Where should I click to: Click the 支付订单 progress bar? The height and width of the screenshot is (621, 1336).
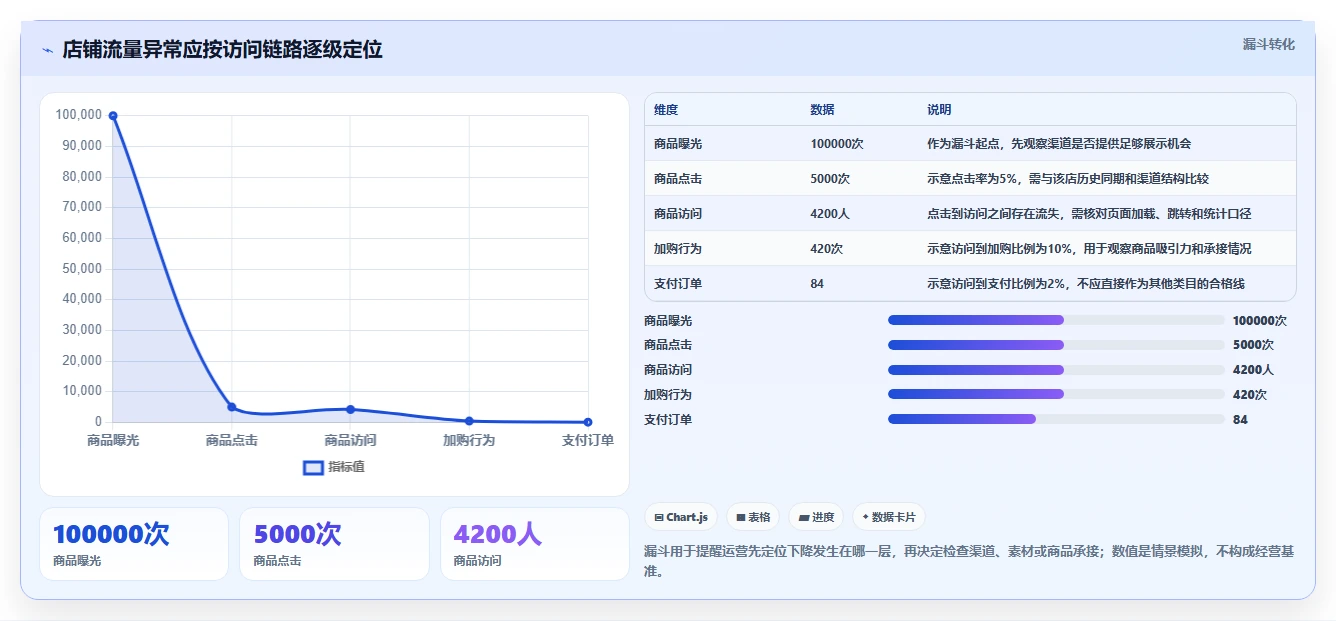coord(1056,419)
